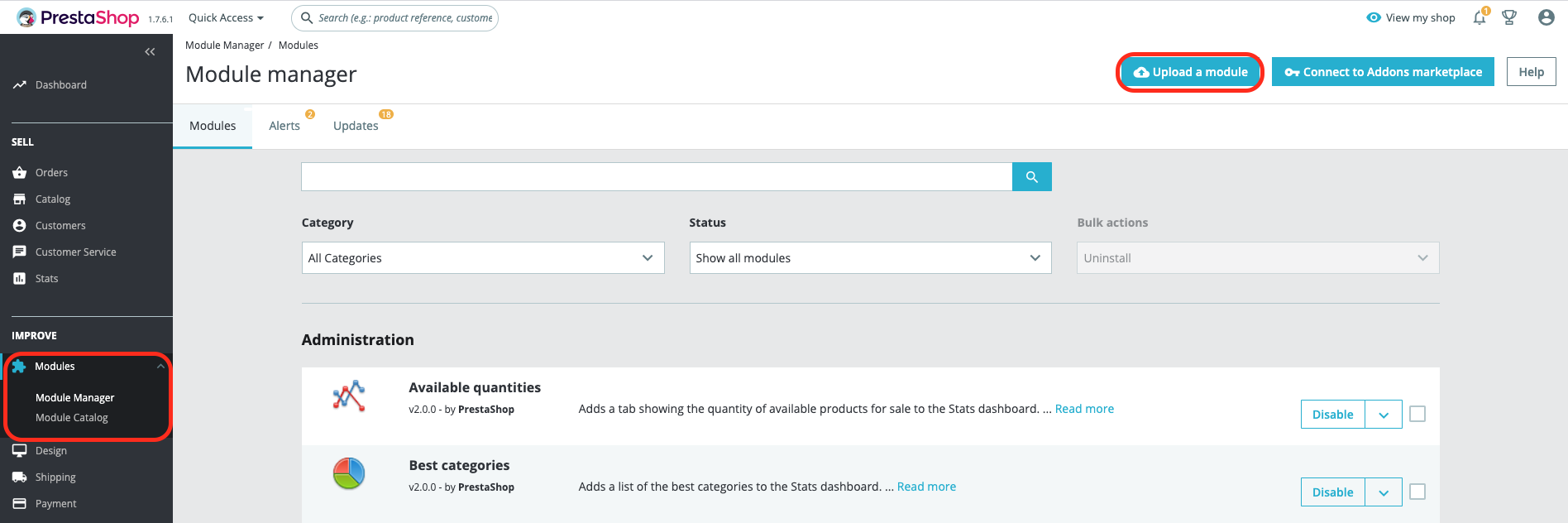Viewport: 1568px width, 523px height.
Task: Click the Available quantities module icon
Action: pos(349,396)
